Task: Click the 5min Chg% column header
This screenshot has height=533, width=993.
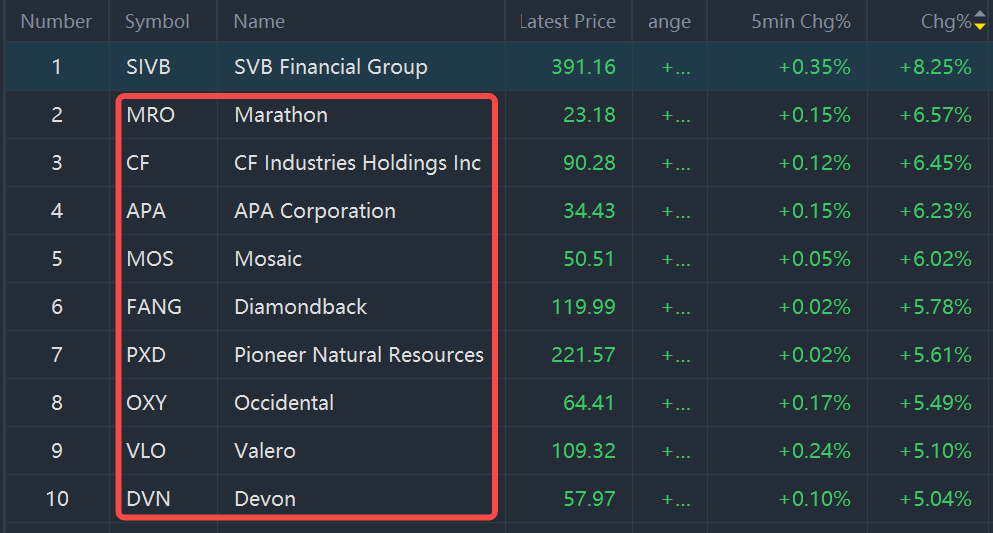Action: pyautogui.click(x=800, y=22)
